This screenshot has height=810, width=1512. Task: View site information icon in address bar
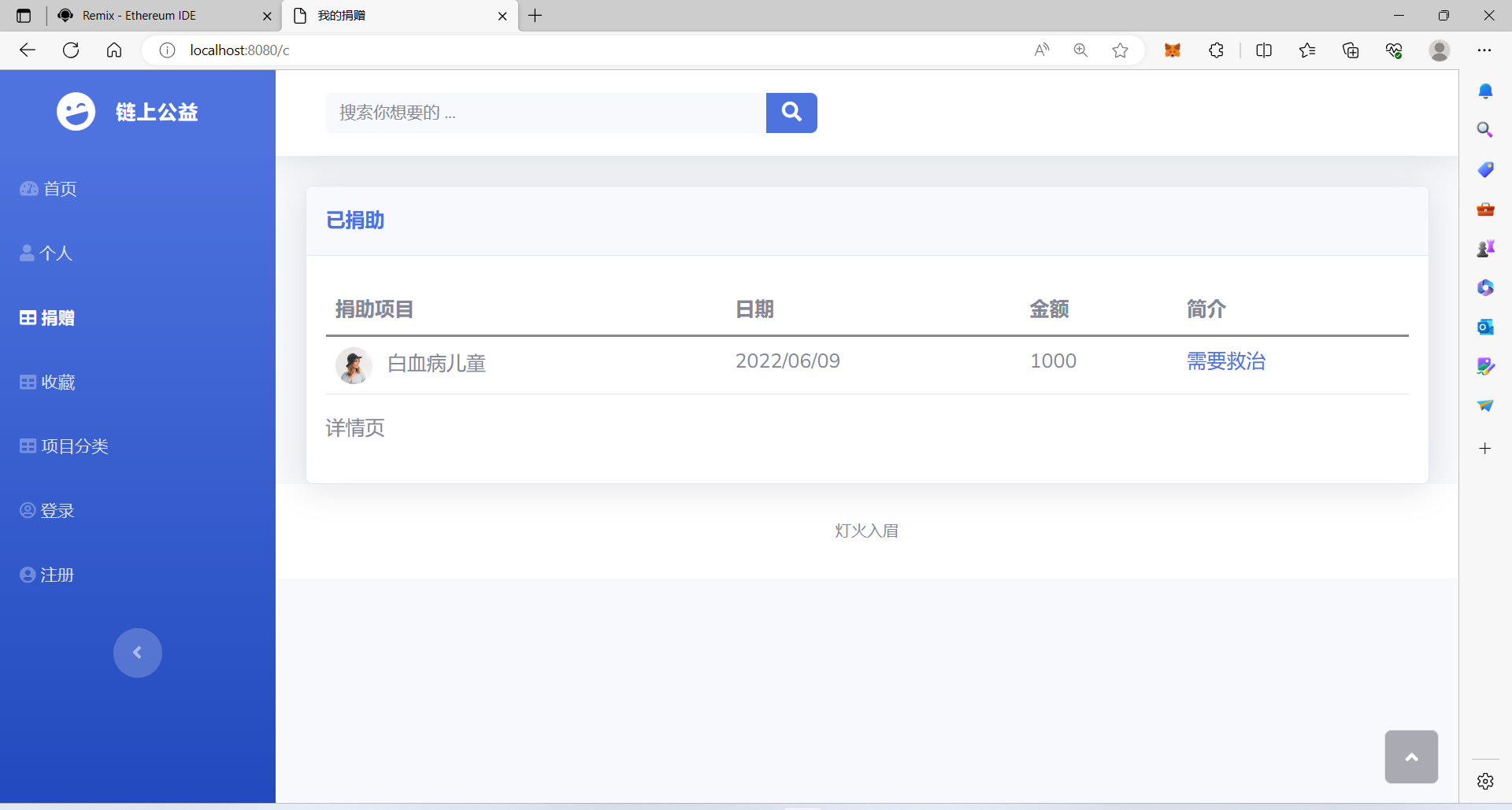pyautogui.click(x=167, y=50)
